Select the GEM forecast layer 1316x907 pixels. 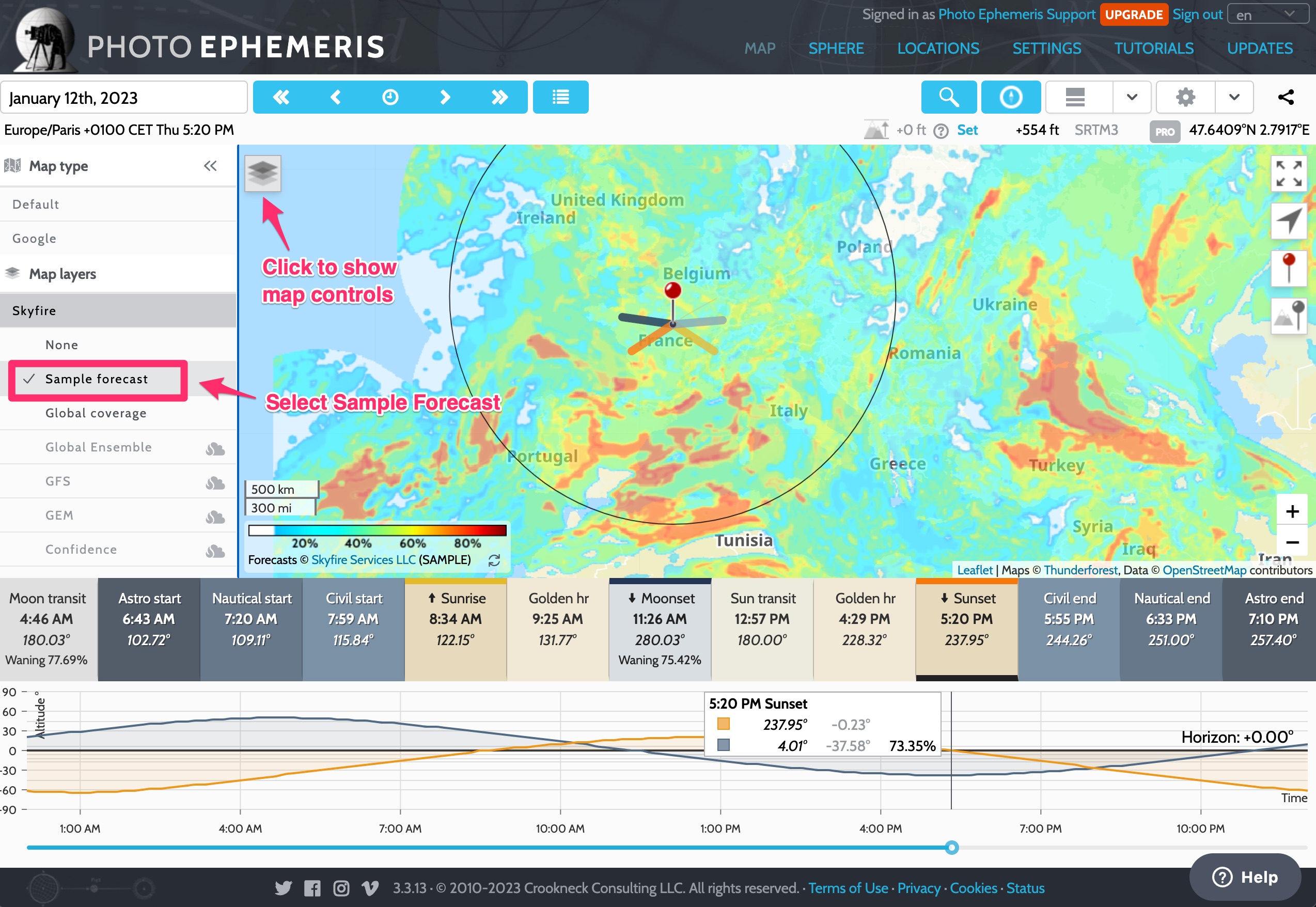click(x=118, y=515)
